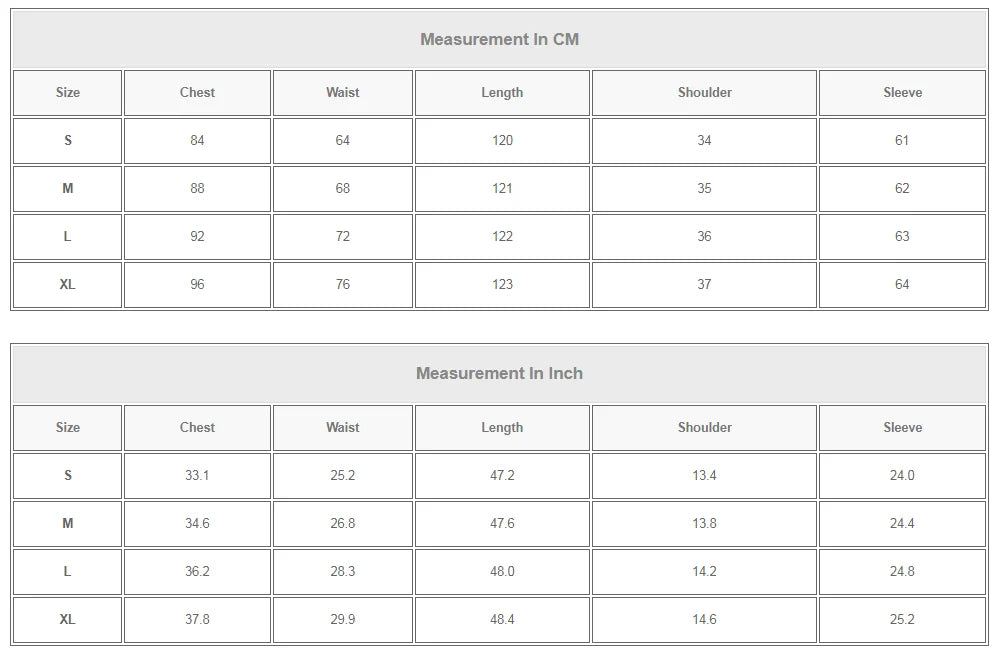The height and width of the screenshot is (660, 999).
Task: Select the M size row label in Inch table
Action: point(67,524)
